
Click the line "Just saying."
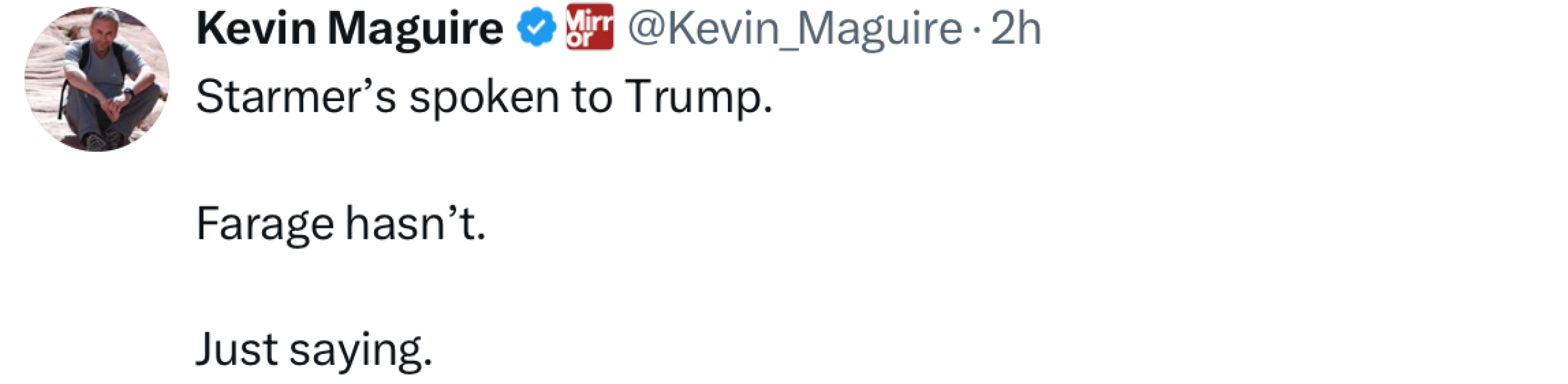click(x=313, y=349)
